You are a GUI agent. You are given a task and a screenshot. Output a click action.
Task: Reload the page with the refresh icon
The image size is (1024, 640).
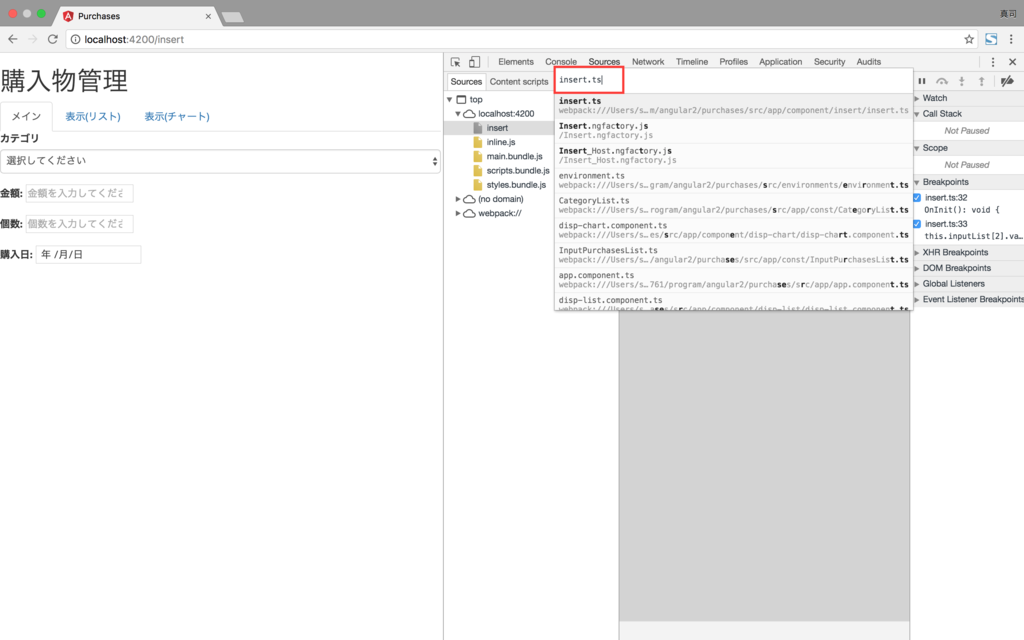click(x=53, y=39)
